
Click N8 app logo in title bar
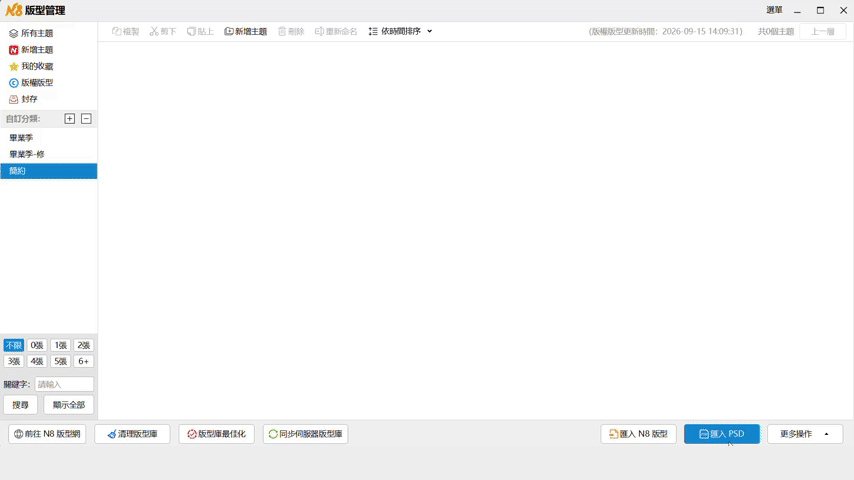click(14, 10)
